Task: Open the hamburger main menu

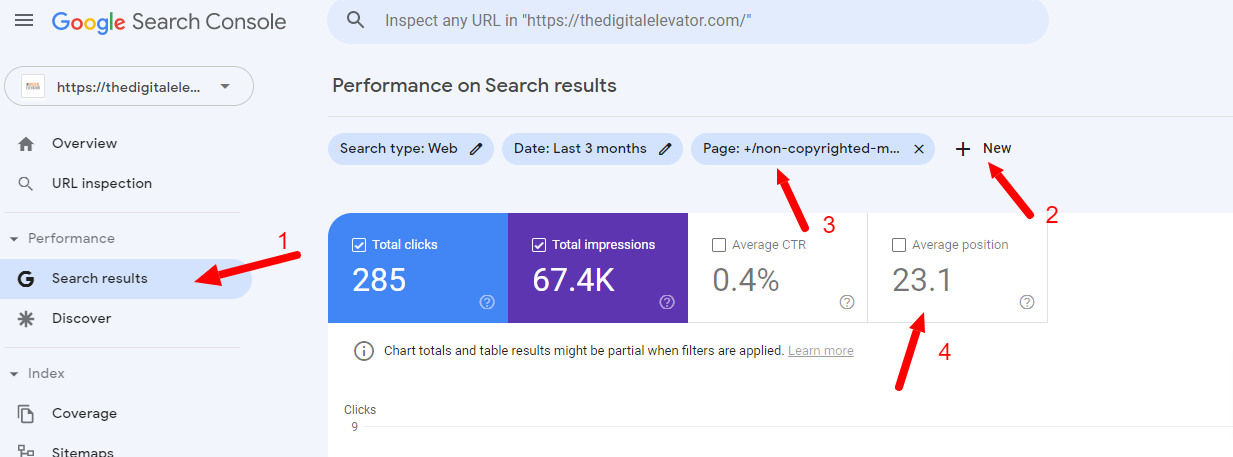Action: [23, 21]
